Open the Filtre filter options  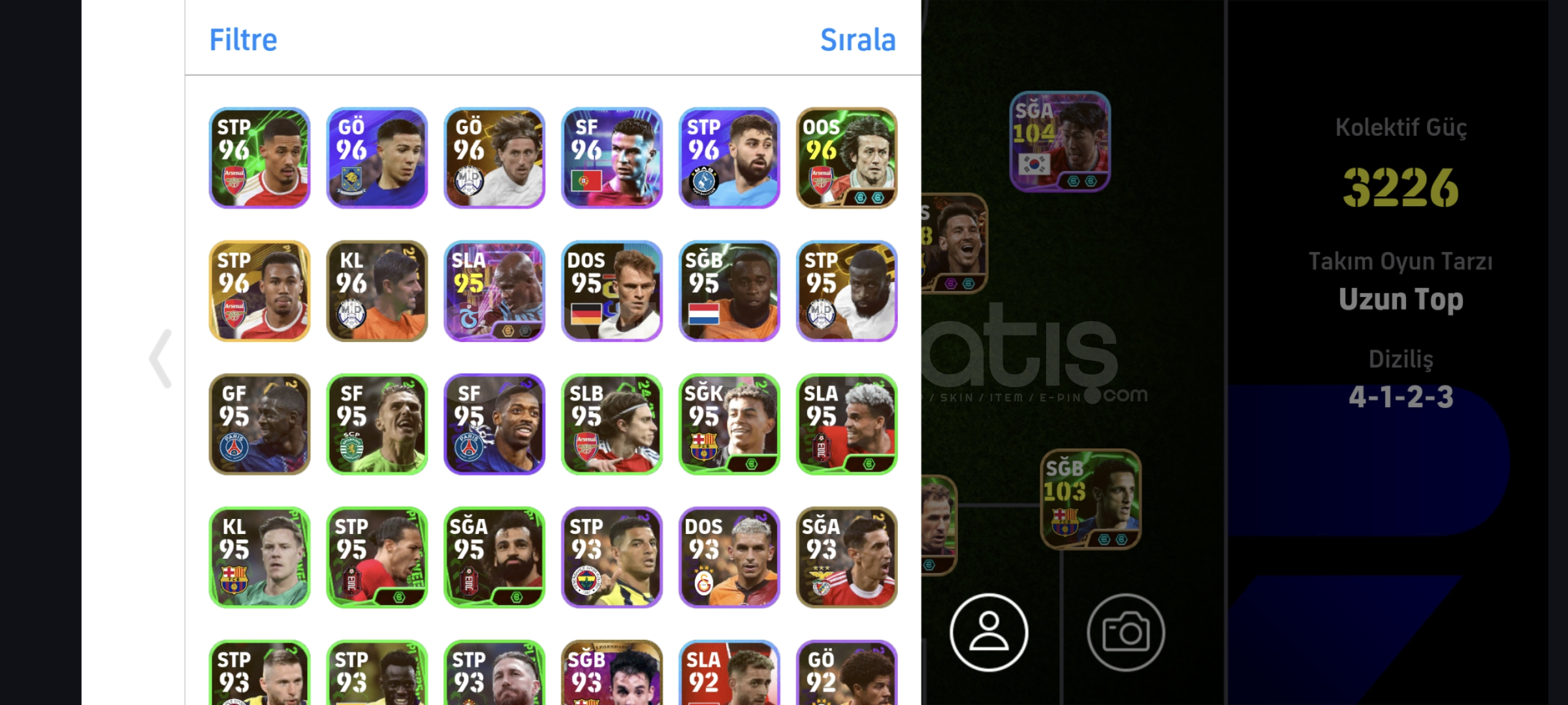(x=243, y=40)
